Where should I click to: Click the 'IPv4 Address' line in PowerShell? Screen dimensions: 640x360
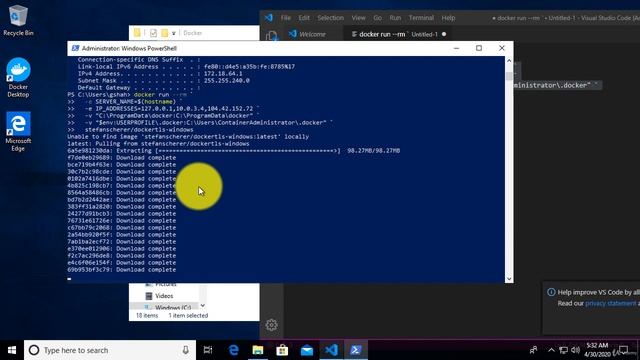tap(160, 73)
